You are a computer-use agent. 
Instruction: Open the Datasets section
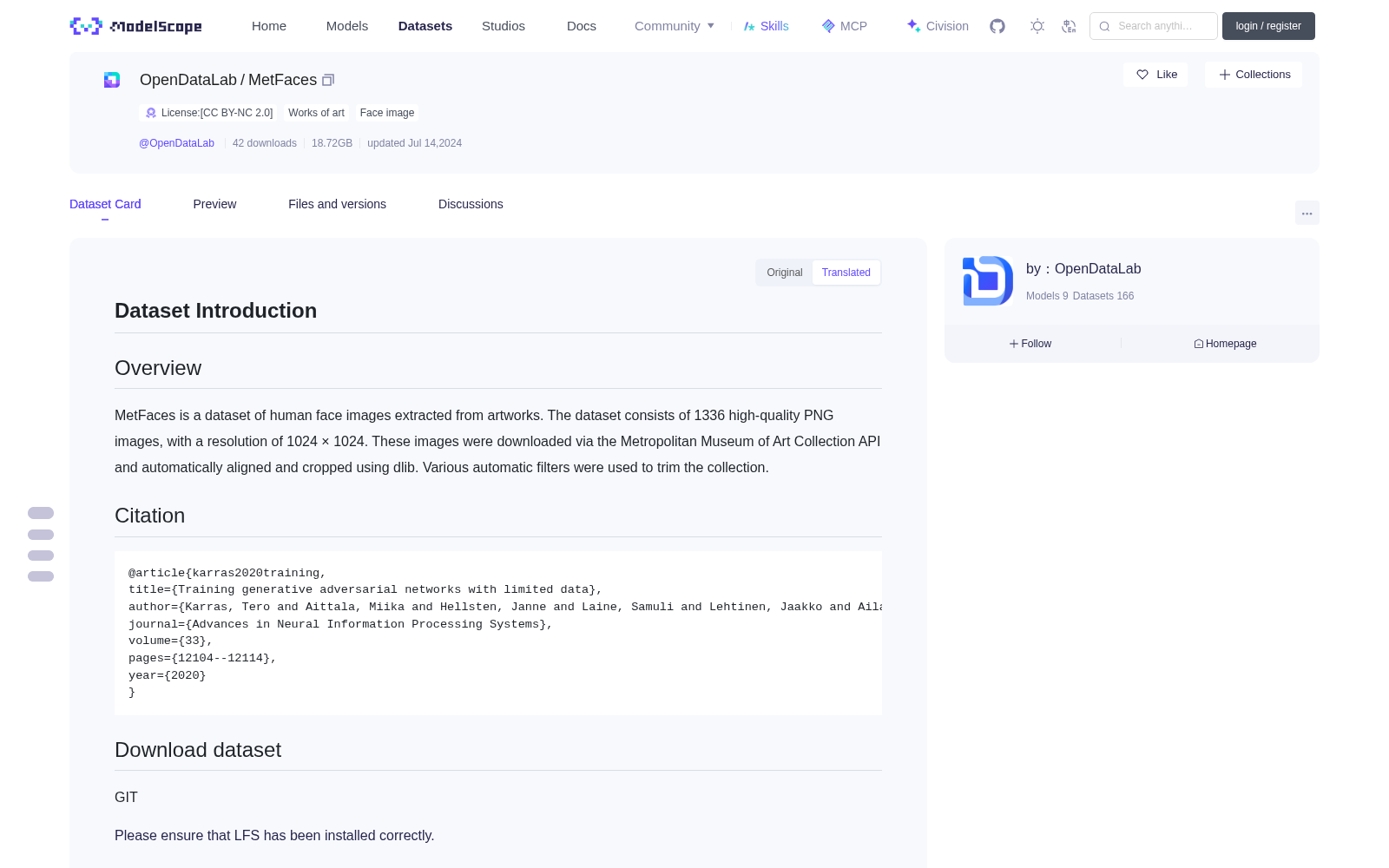pyautogui.click(x=425, y=26)
